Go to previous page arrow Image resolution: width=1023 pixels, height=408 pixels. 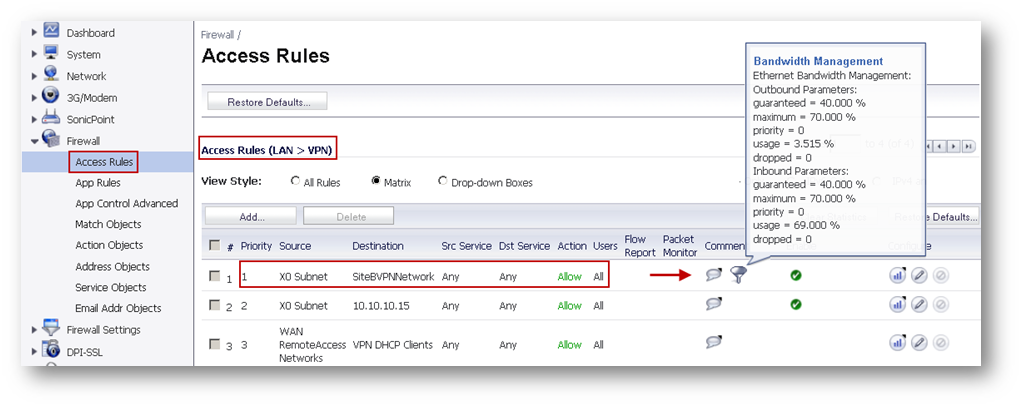940,146
